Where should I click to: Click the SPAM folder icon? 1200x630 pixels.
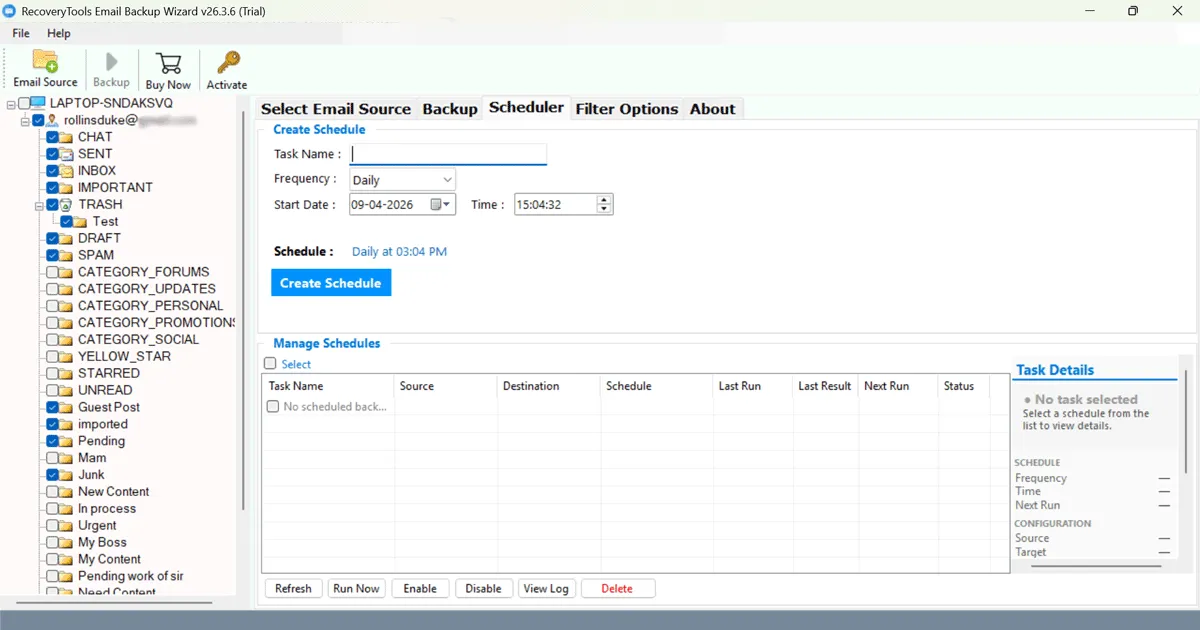point(68,255)
